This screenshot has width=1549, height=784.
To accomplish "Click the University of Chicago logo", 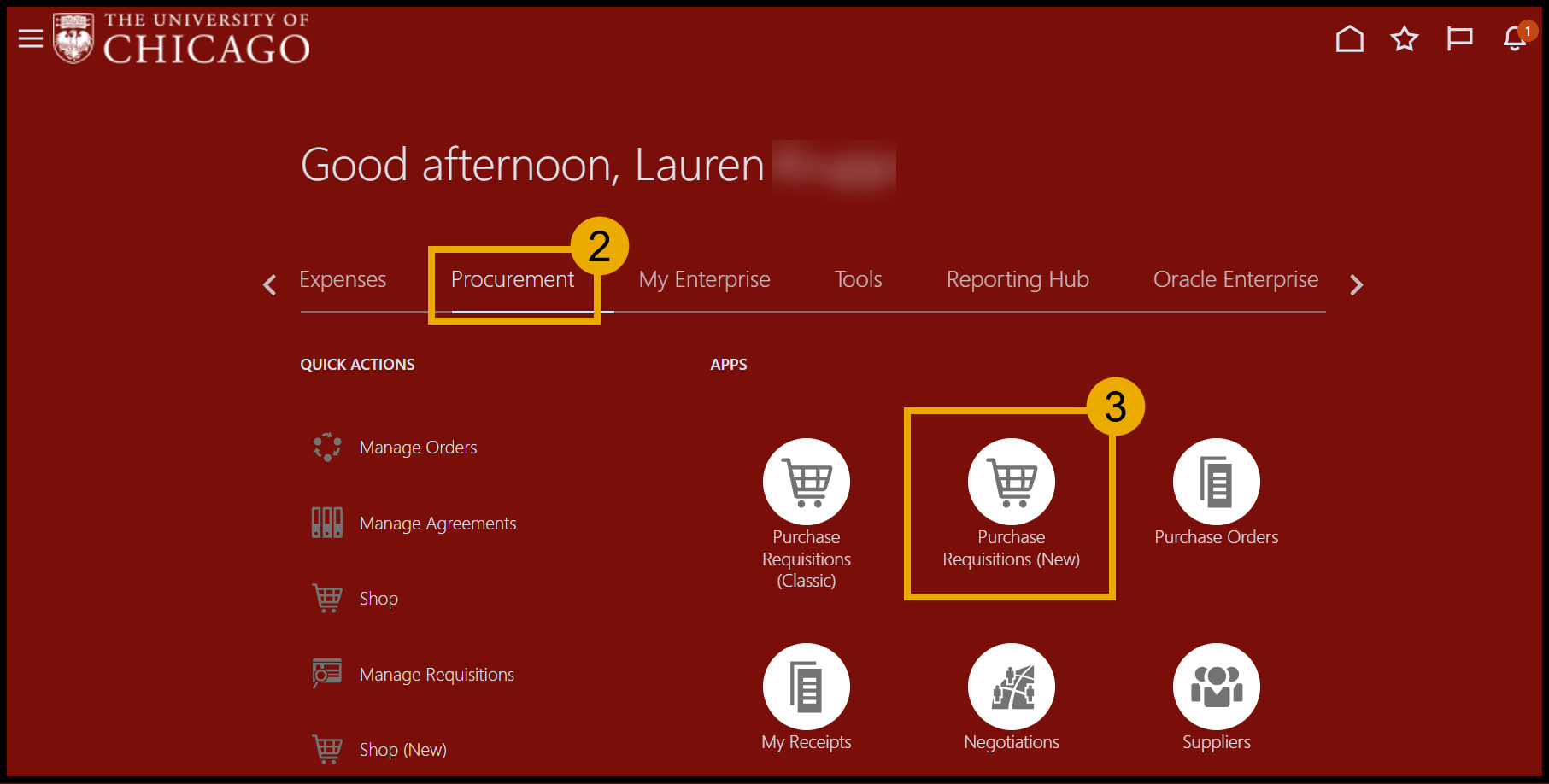I will pyautogui.click(x=181, y=38).
